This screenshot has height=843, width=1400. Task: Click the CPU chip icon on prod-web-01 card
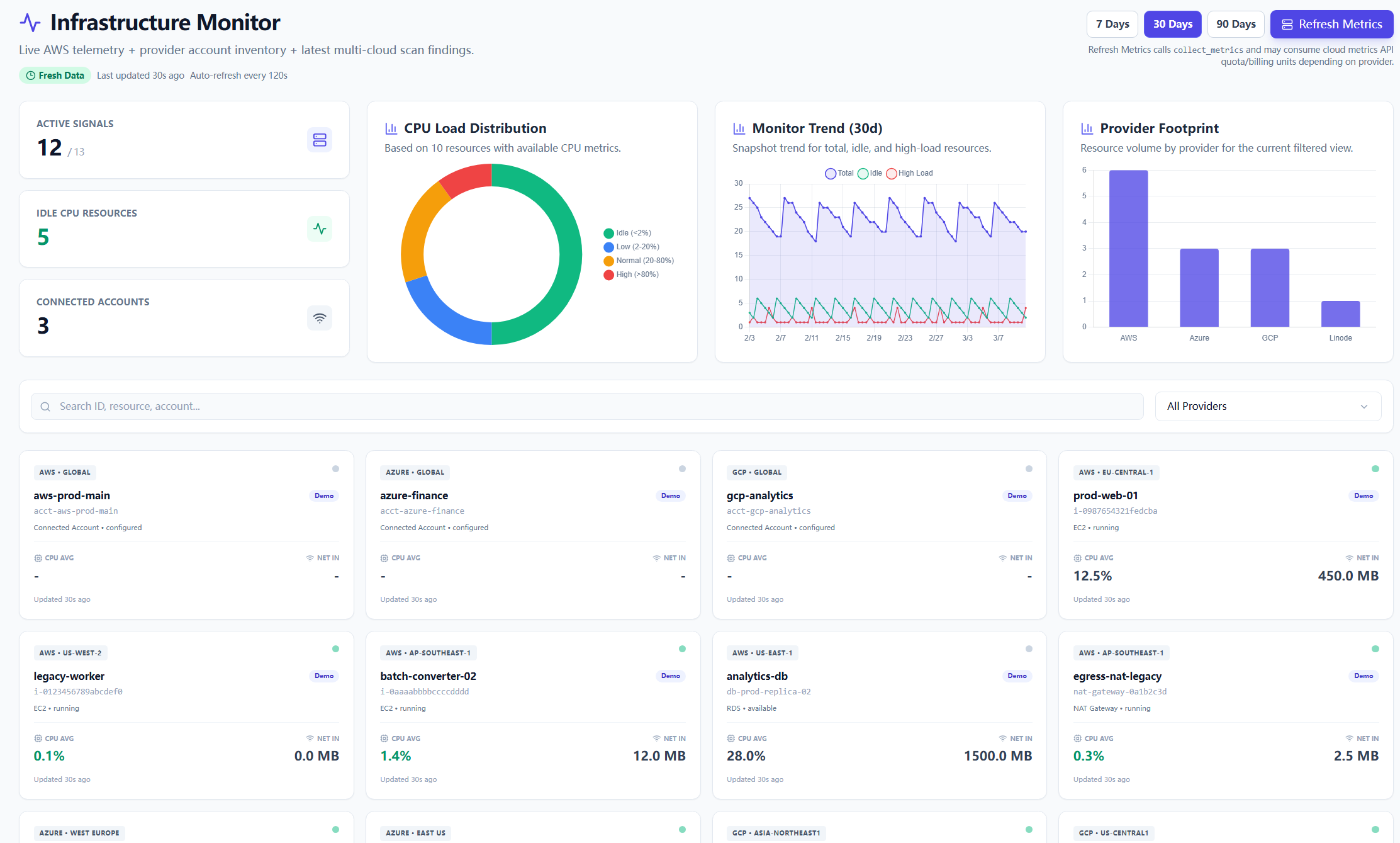[x=1078, y=558]
